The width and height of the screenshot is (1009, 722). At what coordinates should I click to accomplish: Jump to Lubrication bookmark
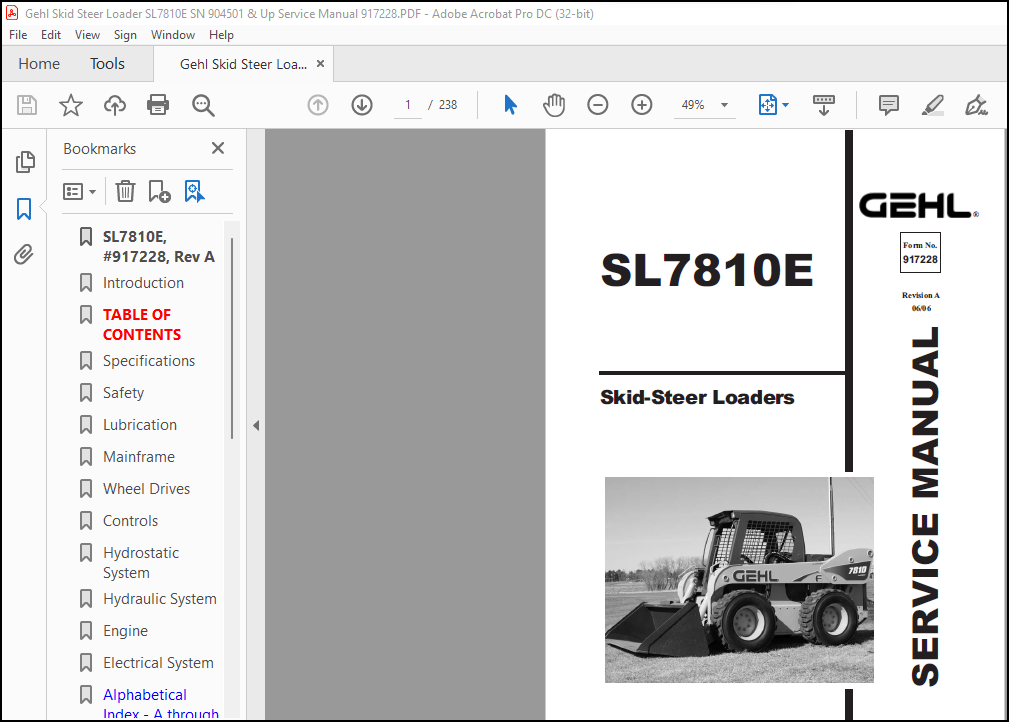140,425
